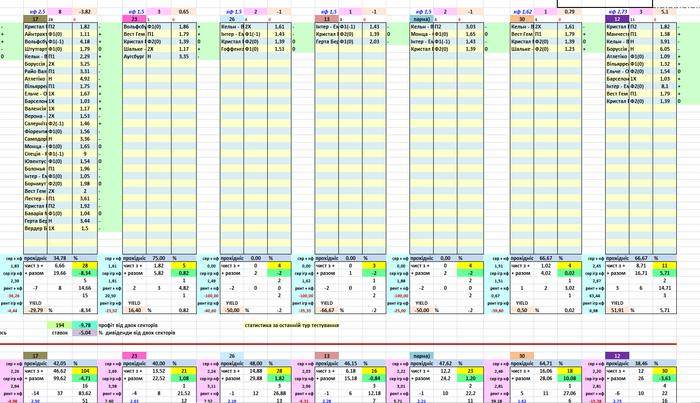Click the 64,71 pass-rate cell
This screenshot has width=700, height=403.
point(546,363)
